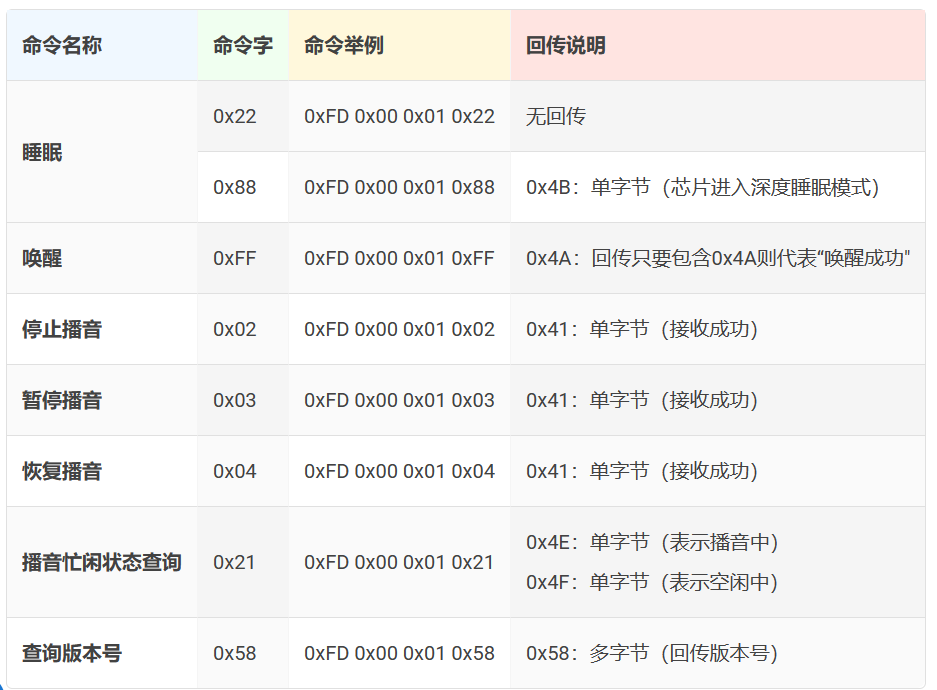Click the 恢复播音 row label

pos(62,472)
